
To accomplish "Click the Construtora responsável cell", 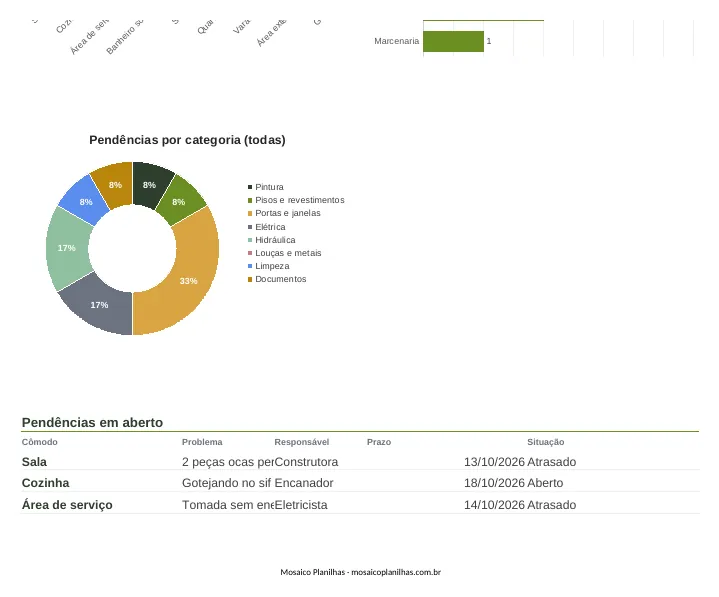I will click(x=306, y=462).
